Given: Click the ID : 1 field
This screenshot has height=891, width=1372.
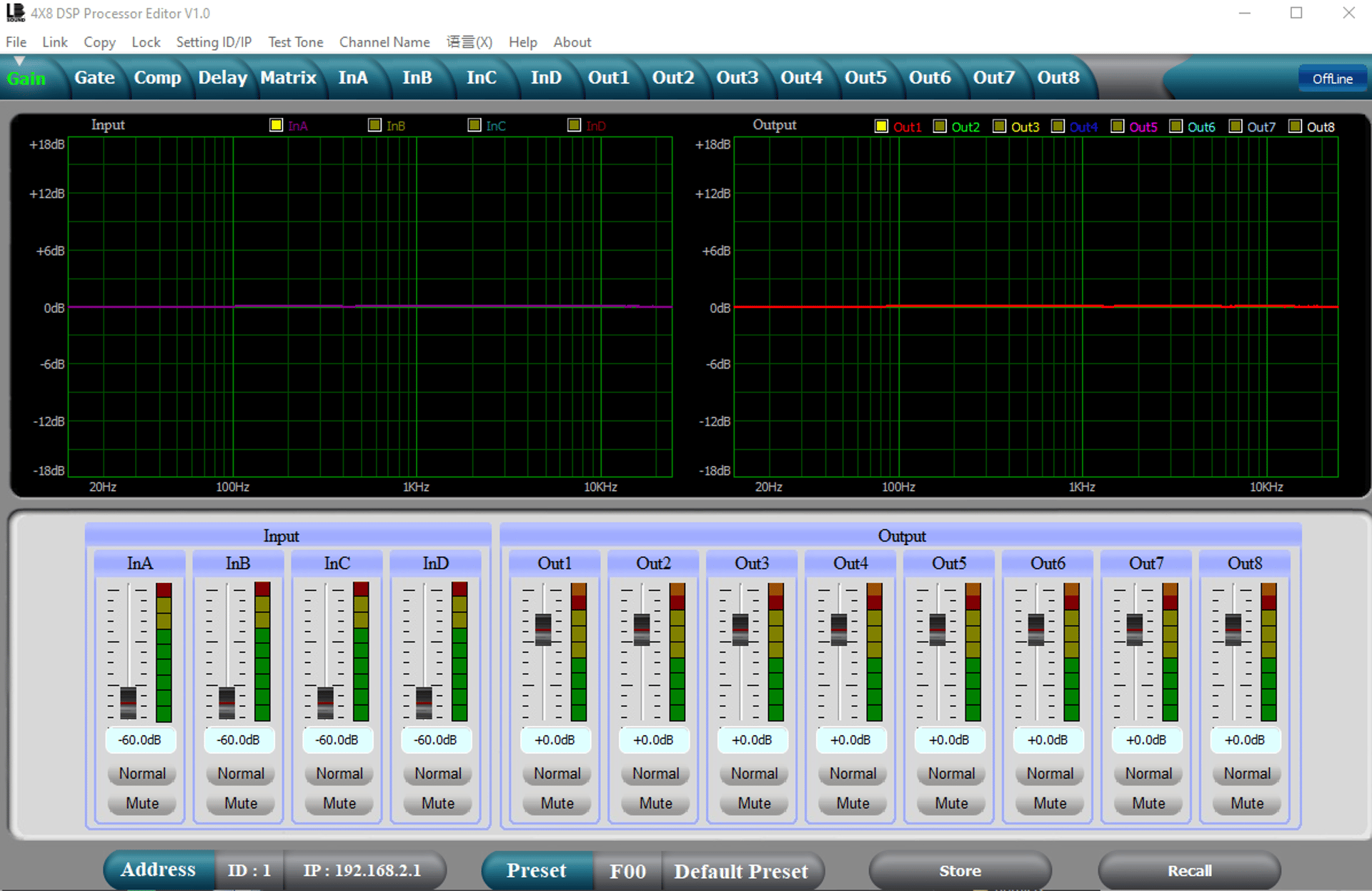Looking at the screenshot, I should click(x=249, y=870).
